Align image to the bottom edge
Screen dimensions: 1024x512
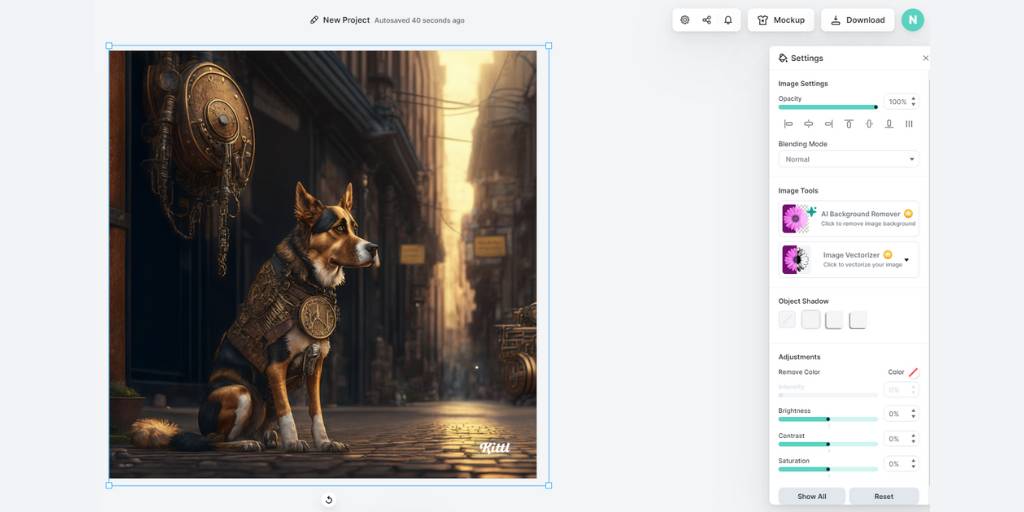click(x=889, y=124)
